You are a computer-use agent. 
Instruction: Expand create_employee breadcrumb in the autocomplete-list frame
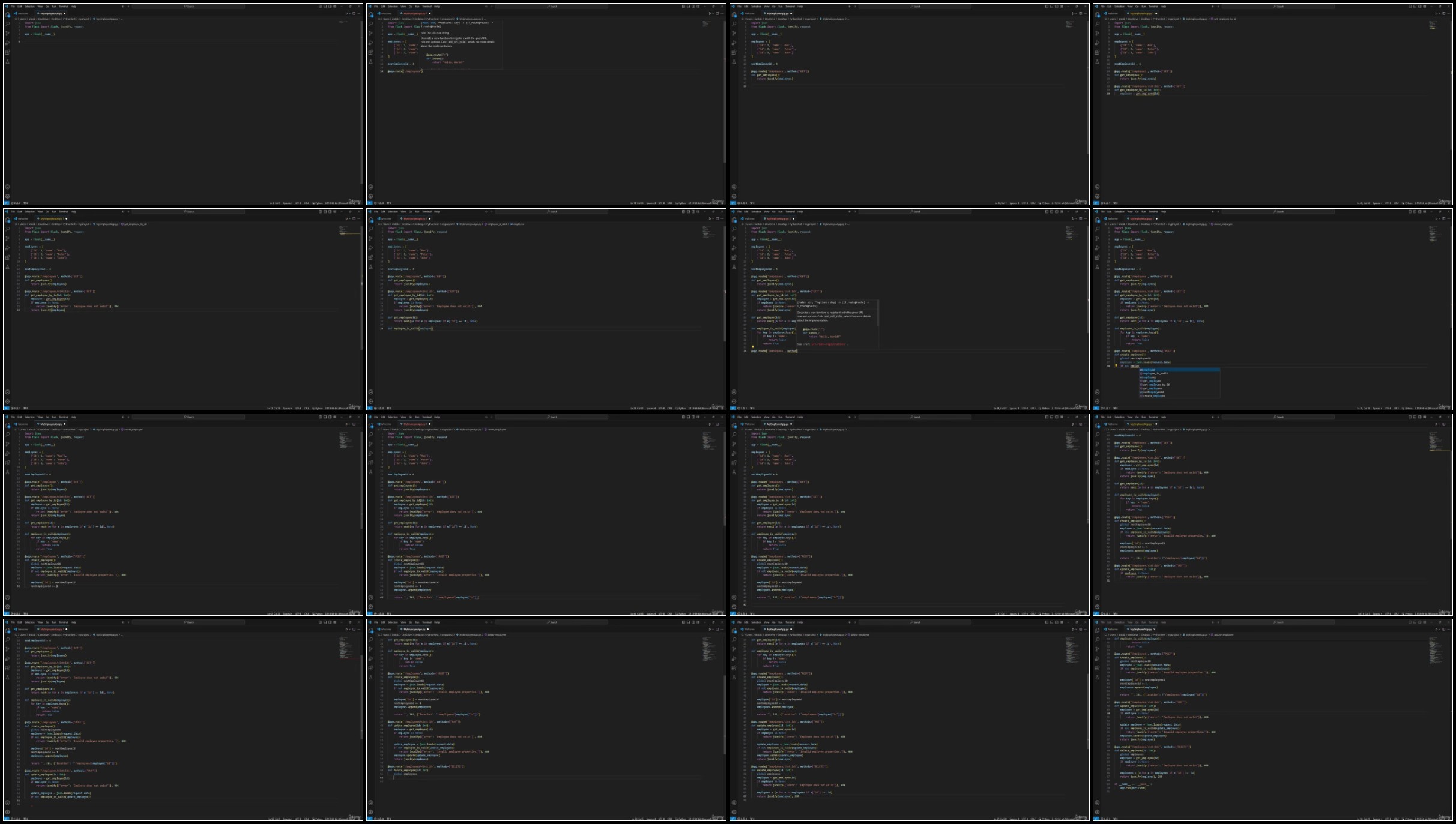(x=1221, y=224)
